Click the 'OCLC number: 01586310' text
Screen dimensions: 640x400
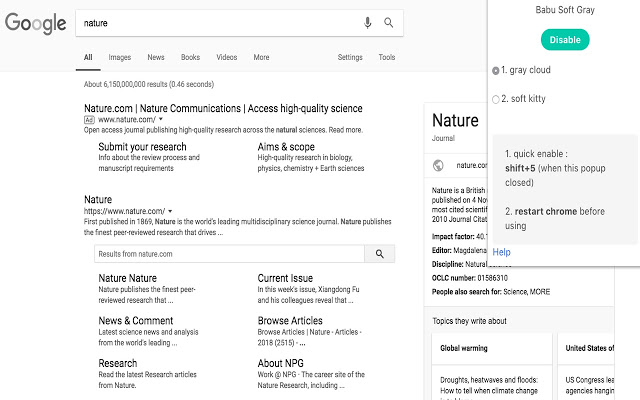click(x=470, y=278)
